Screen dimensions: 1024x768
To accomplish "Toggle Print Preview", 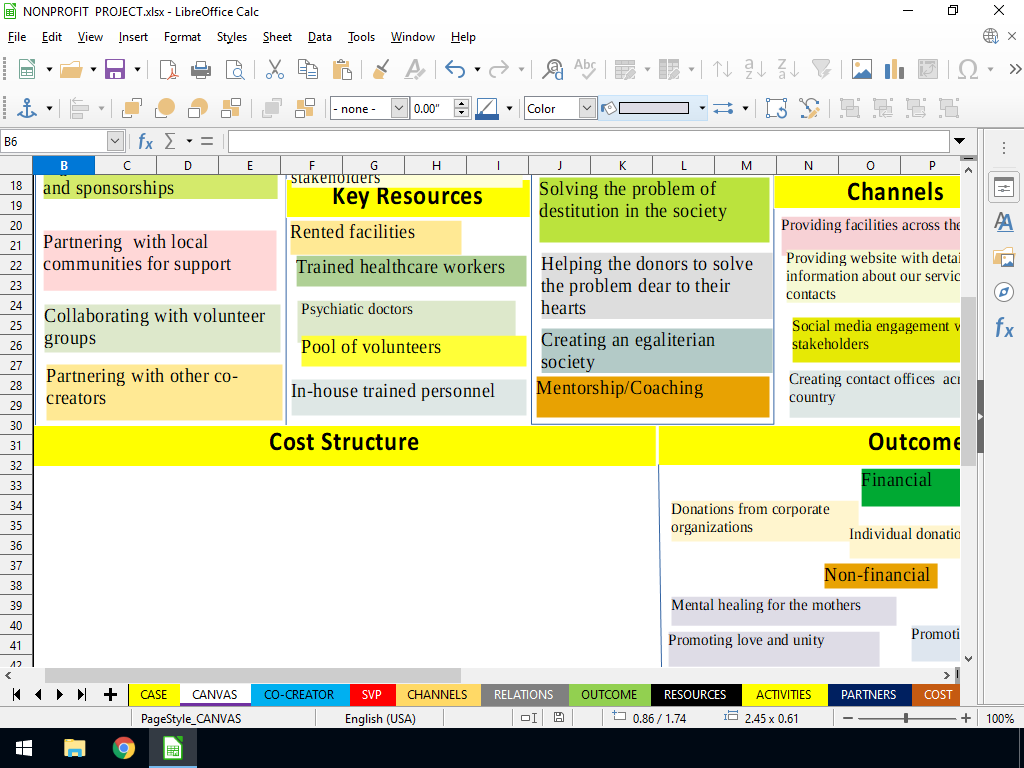I will point(234,69).
